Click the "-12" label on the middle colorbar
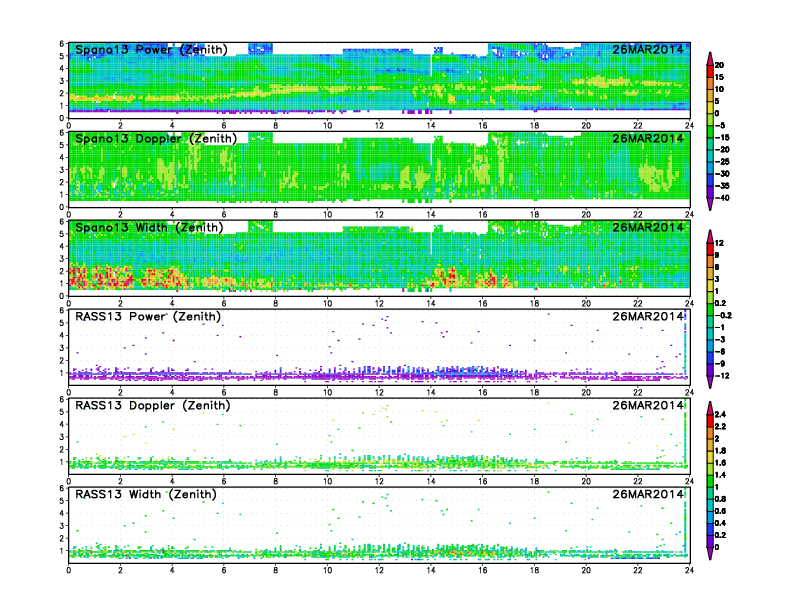Screen dimensions: 792x612 [722, 376]
